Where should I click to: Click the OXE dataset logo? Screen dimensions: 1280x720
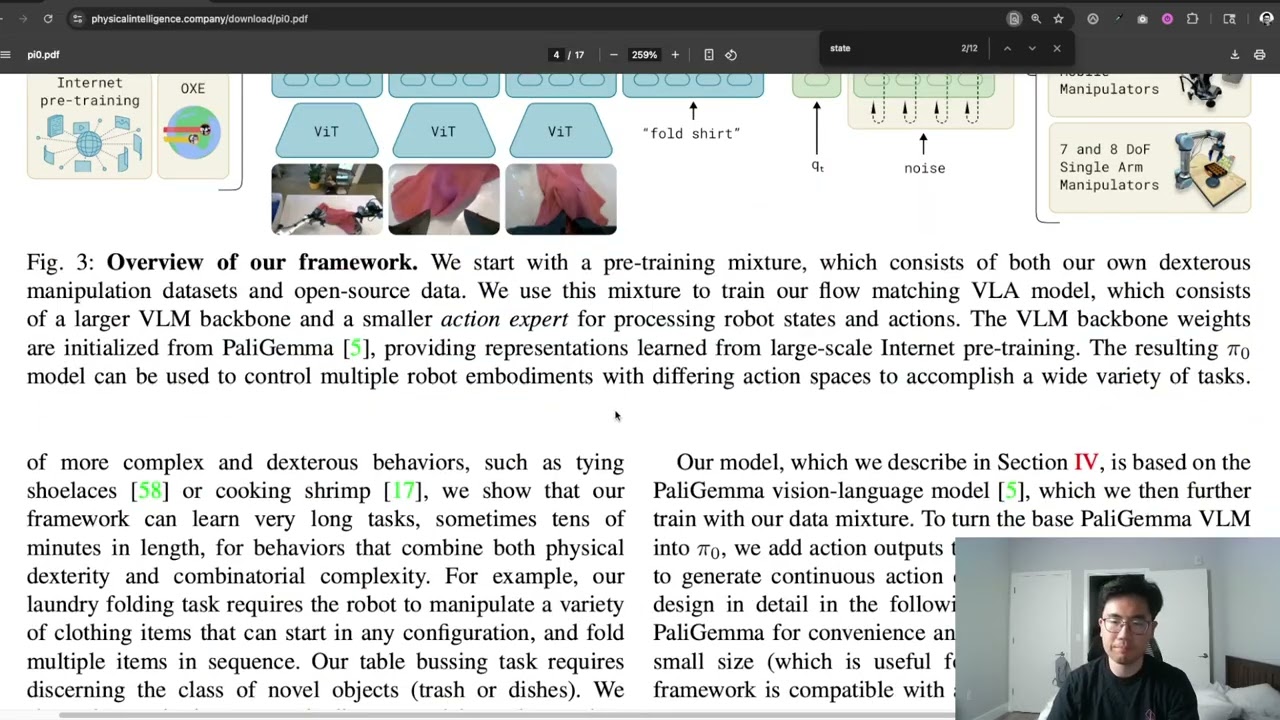[x=193, y=132]
